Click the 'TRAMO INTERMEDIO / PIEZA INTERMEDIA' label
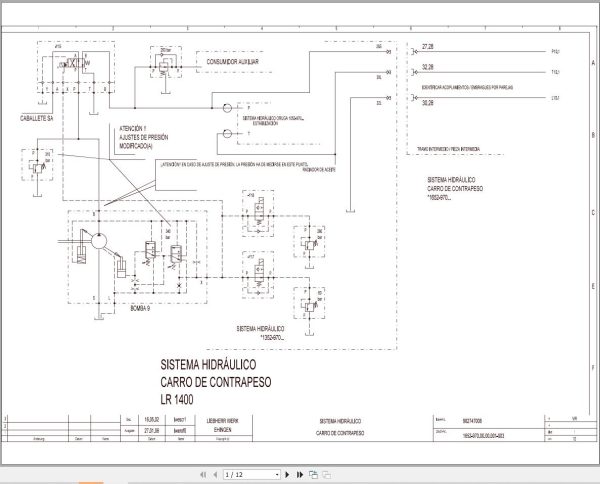Image resolution: width=600 pixels, height=484 pixels. coord(448,149)
